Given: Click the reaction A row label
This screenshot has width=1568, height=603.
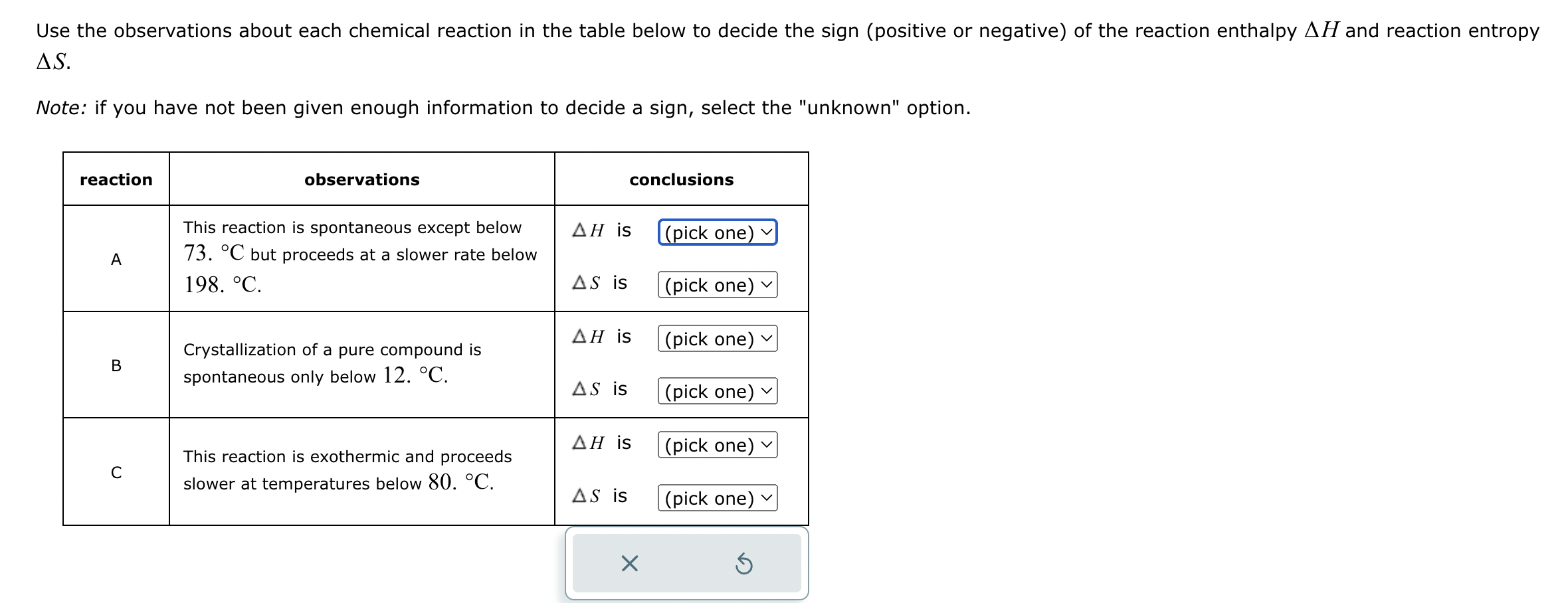Looking at the screenshot, I should [116, 260].
